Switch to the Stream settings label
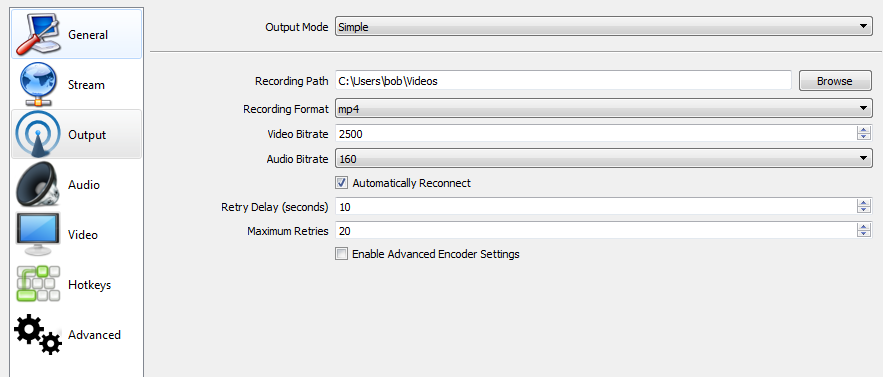 click(86, 85)
